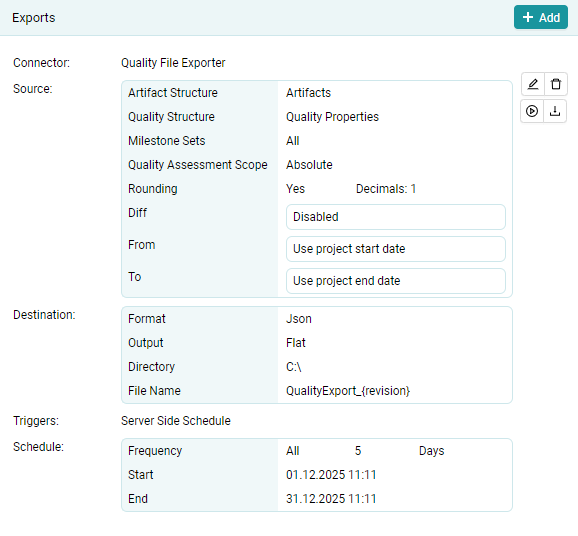Image resolution: width=578 pixels, height=536 pixels.
Task: Click the Frequency number '5'
Action: [x=358, y=451]
